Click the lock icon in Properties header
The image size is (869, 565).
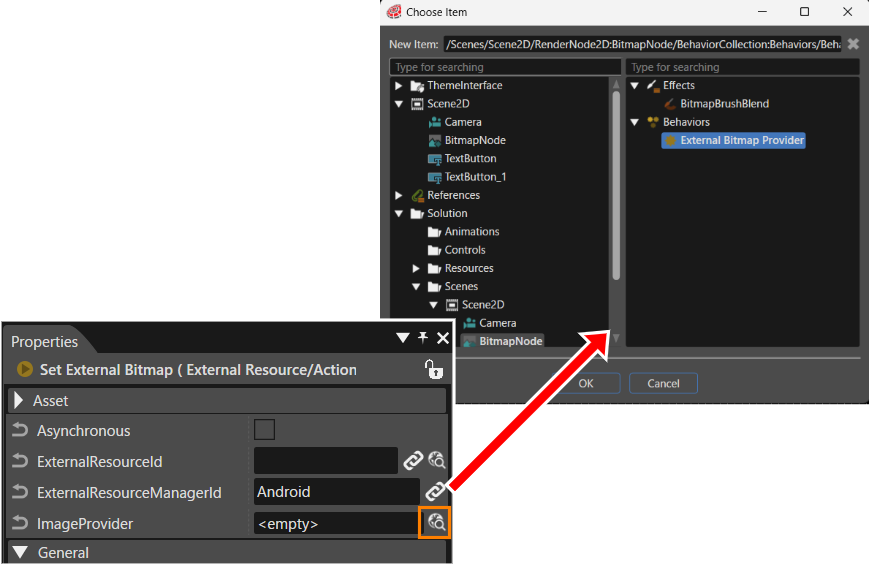(434, 369)
